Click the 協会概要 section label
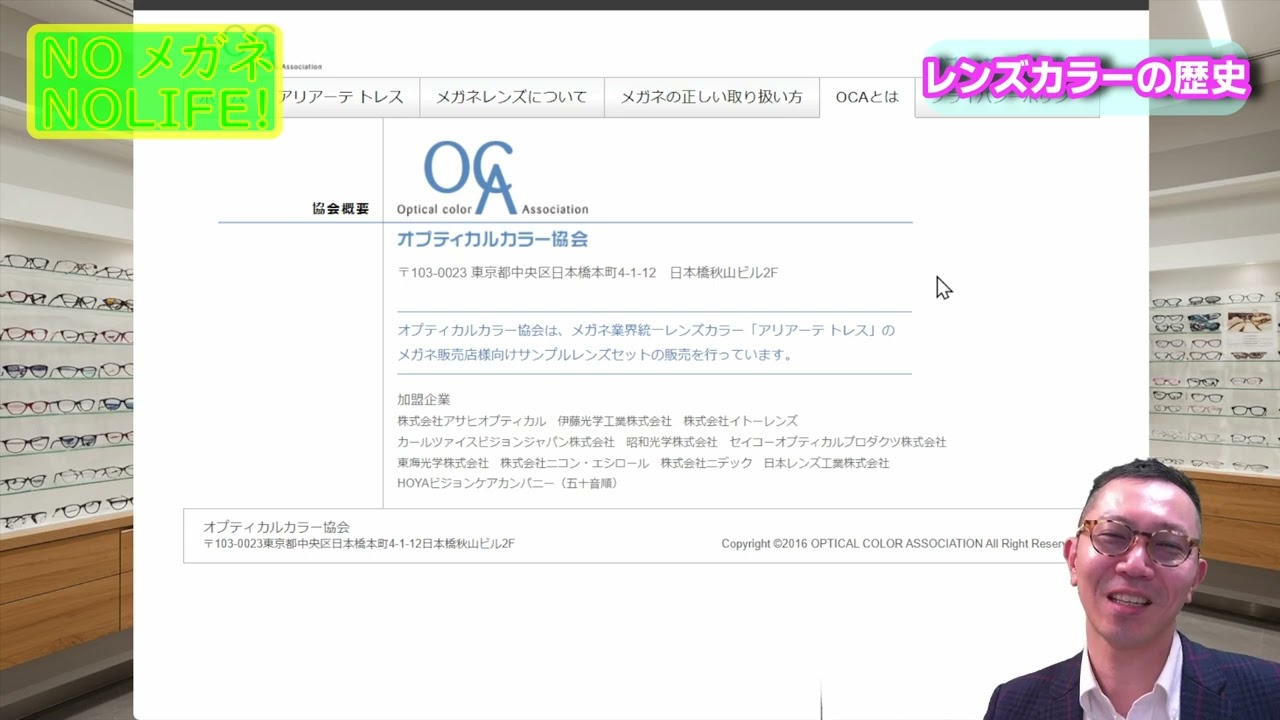Image resolution: width=1280 pixels, height=720 pixels. [x=341, y=209]
